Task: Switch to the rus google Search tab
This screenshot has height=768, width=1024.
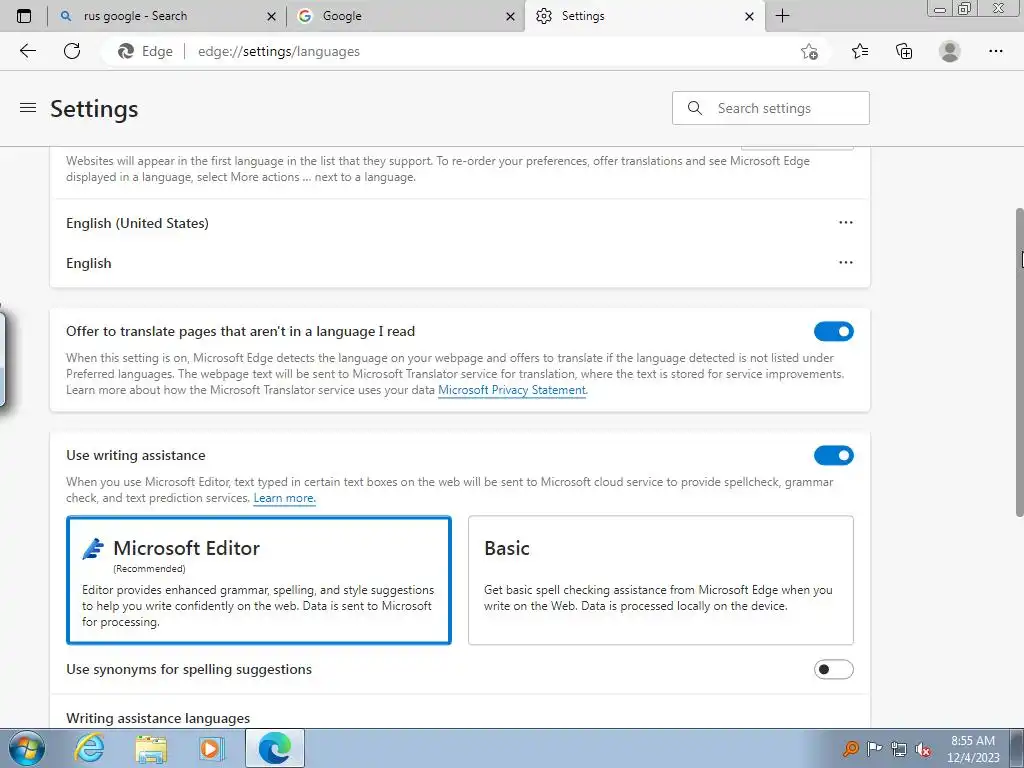Action: tap(167, 16)
